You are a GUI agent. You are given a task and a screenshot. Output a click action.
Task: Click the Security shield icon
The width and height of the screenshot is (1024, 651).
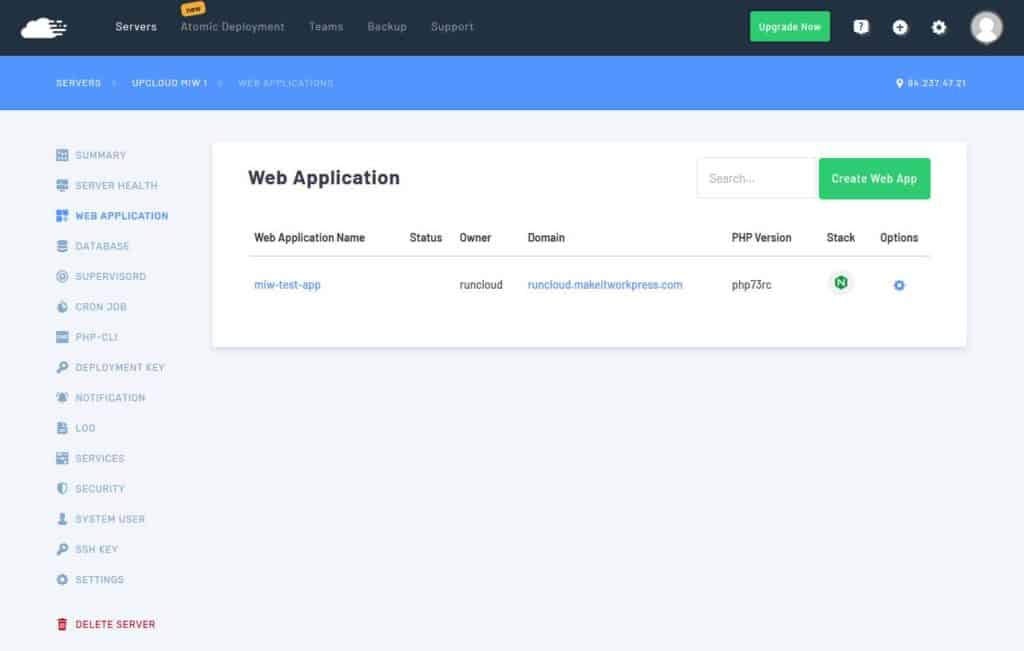[x=62, y=488]
